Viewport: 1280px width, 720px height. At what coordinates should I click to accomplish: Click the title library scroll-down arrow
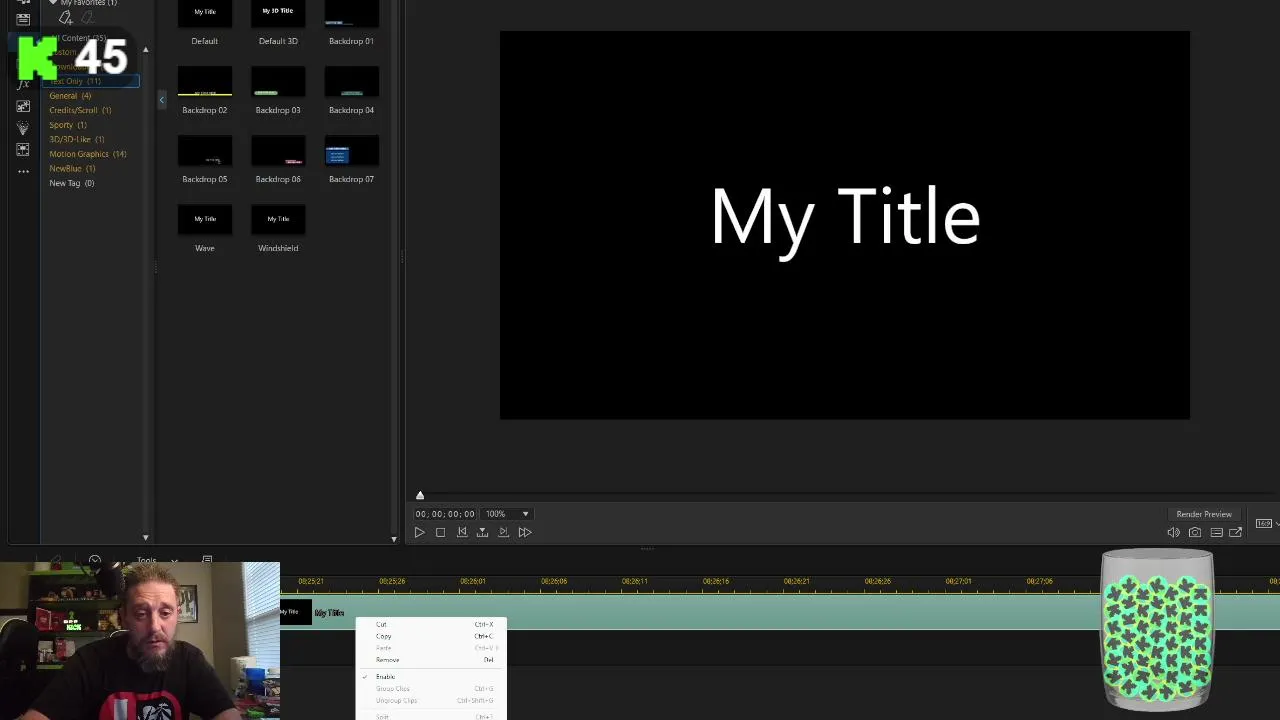click(x=392, y=538)
